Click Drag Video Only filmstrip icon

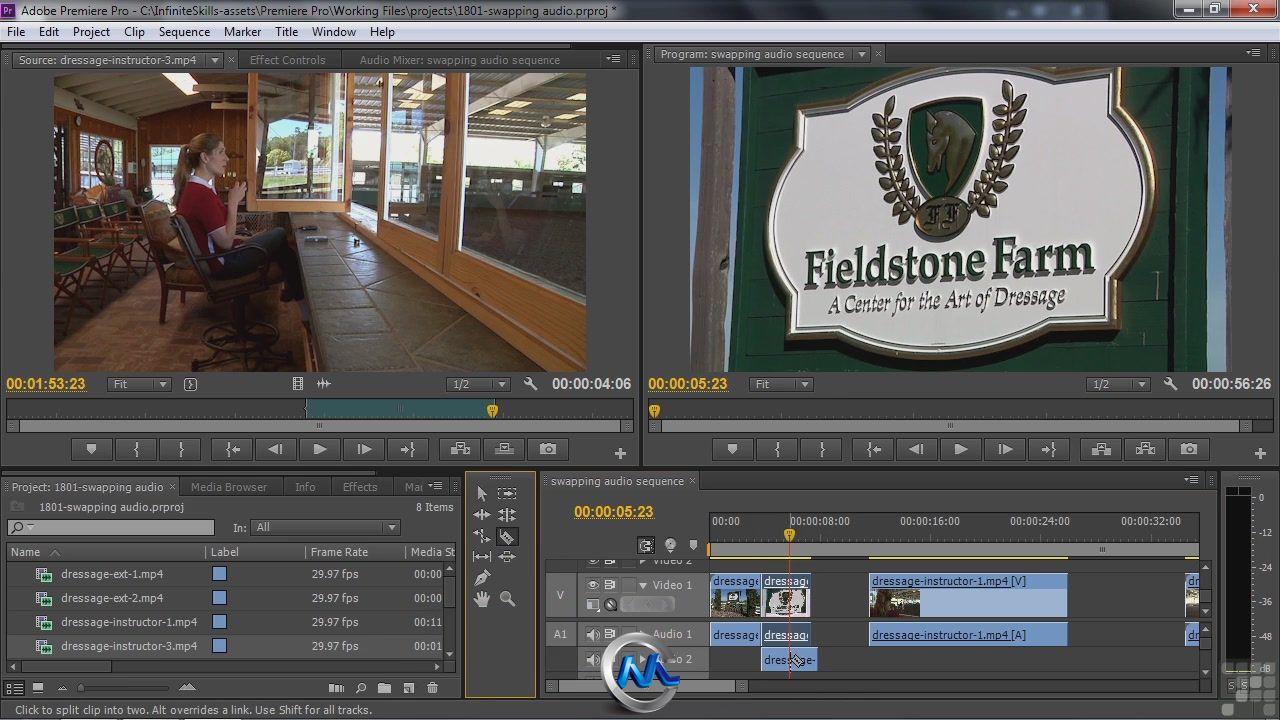click(x=297, y=384)
